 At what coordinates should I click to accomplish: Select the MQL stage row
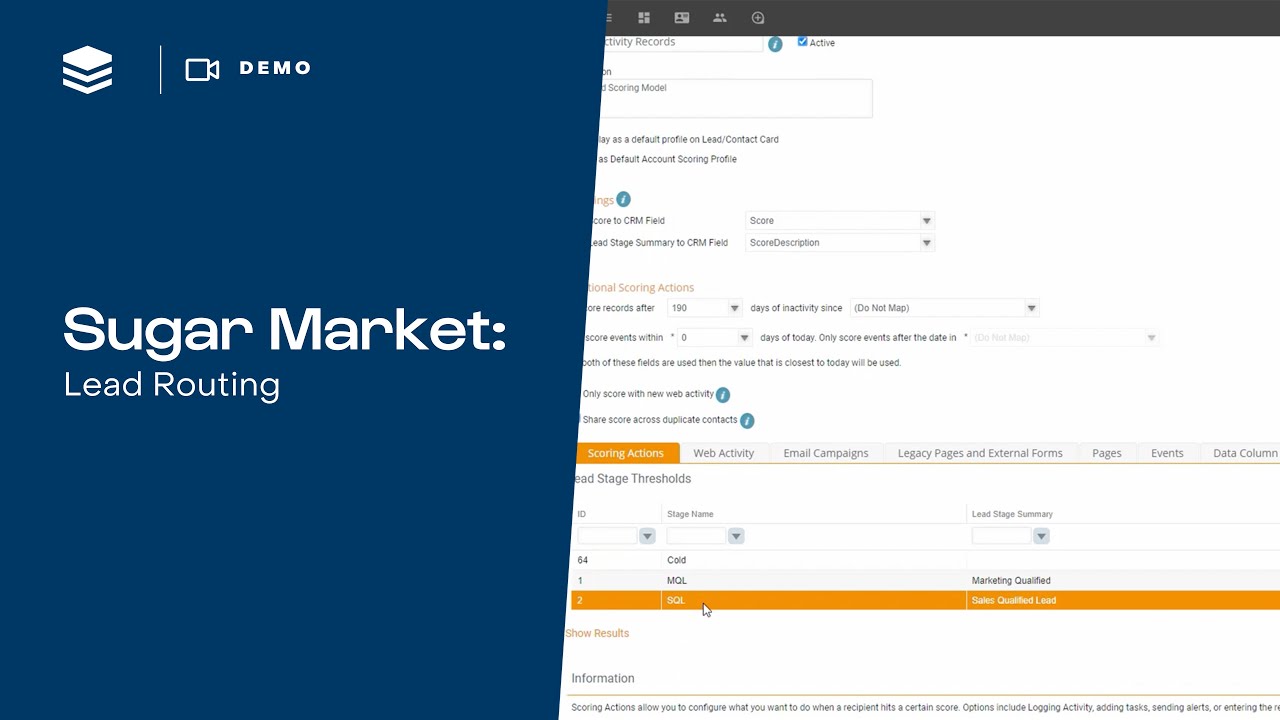point(925,580)
